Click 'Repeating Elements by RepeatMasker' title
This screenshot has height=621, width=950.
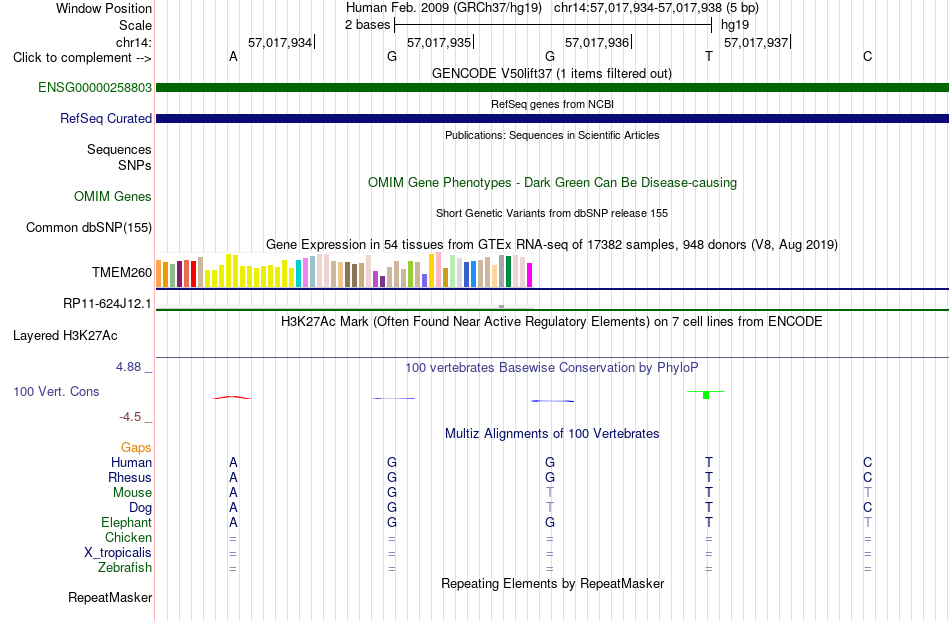tap(553, 583)
